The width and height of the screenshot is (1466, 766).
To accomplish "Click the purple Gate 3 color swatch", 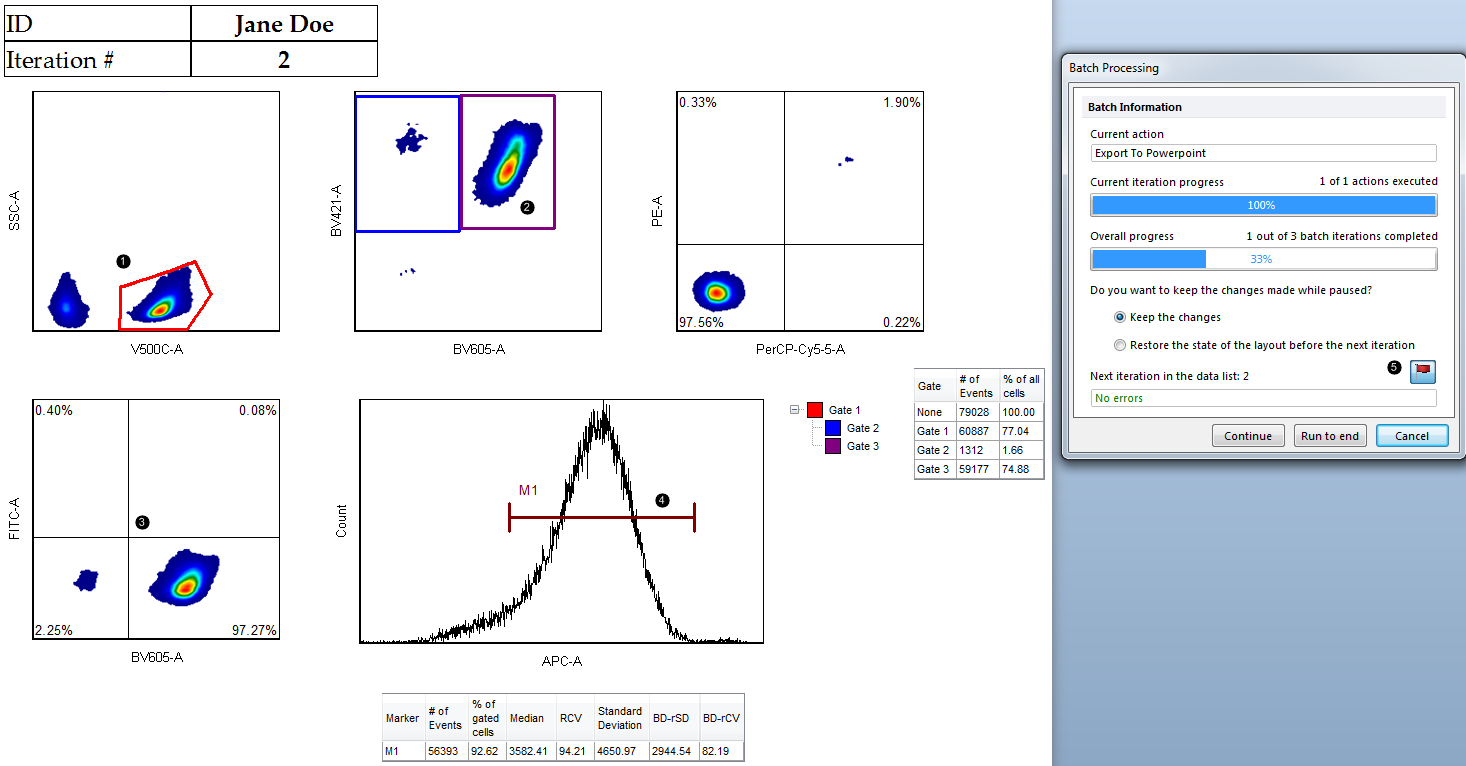I will click(x=833, y=446).
